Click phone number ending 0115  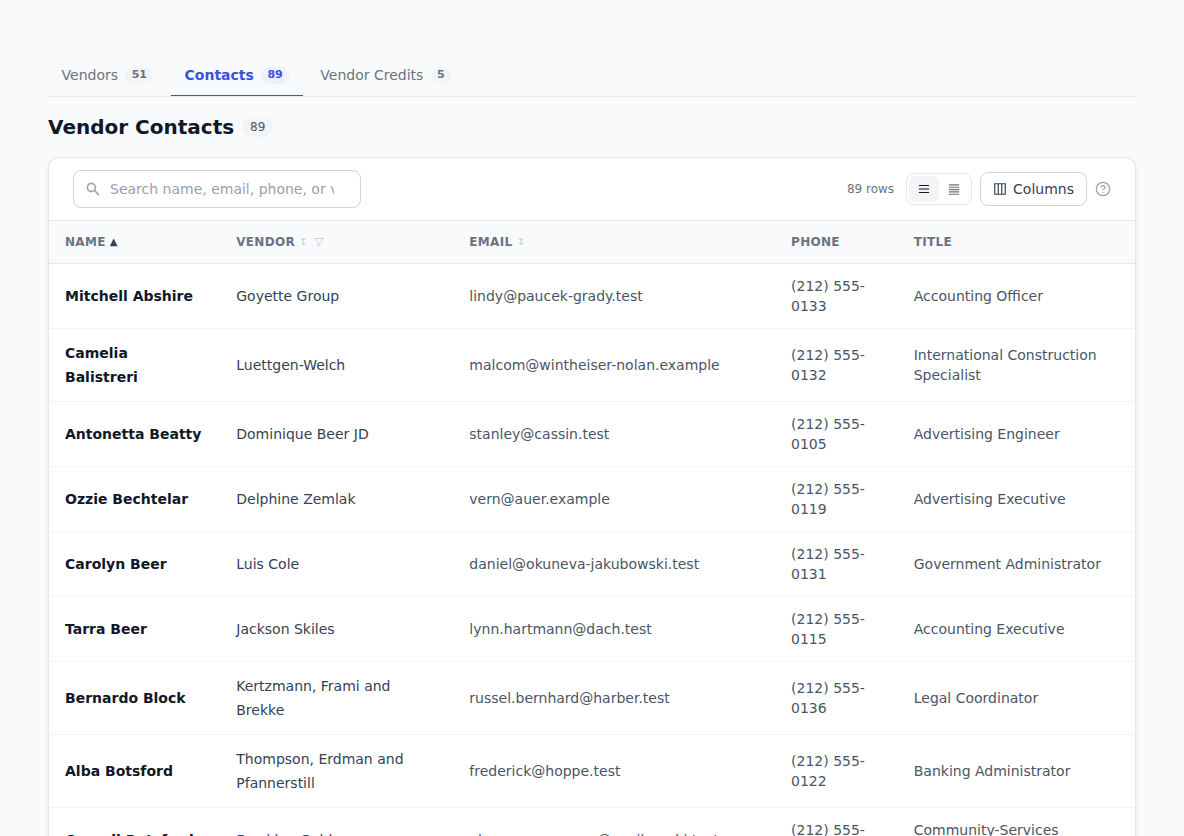click(828, 629)
